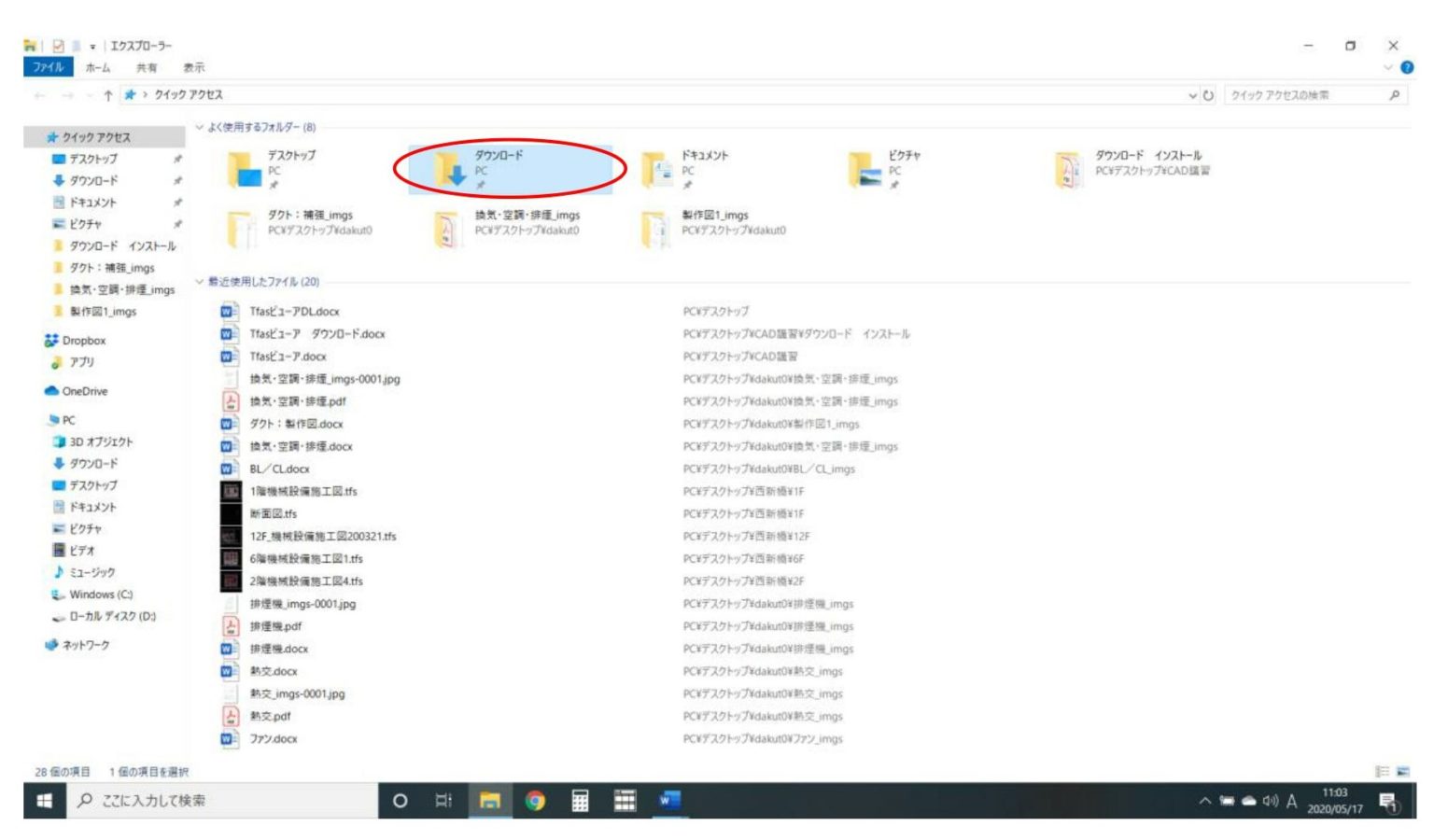The height and width of the screenshot is (840, 1434).
Task: Switch to details view at bottom right
Action: coord(1382,772)
